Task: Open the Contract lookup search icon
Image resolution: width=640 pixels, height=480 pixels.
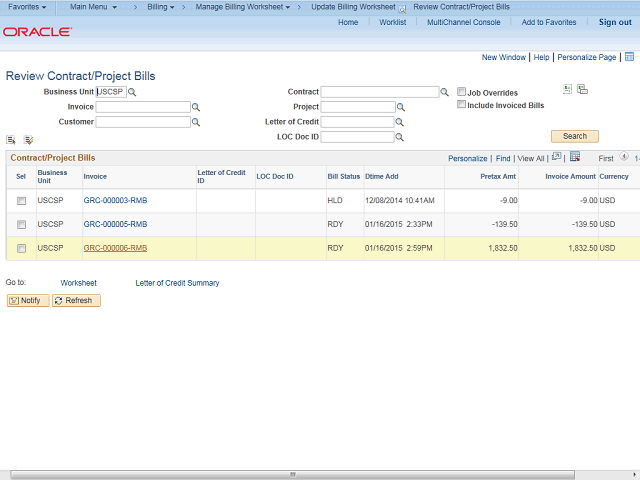Action: (x=445, y=92)
